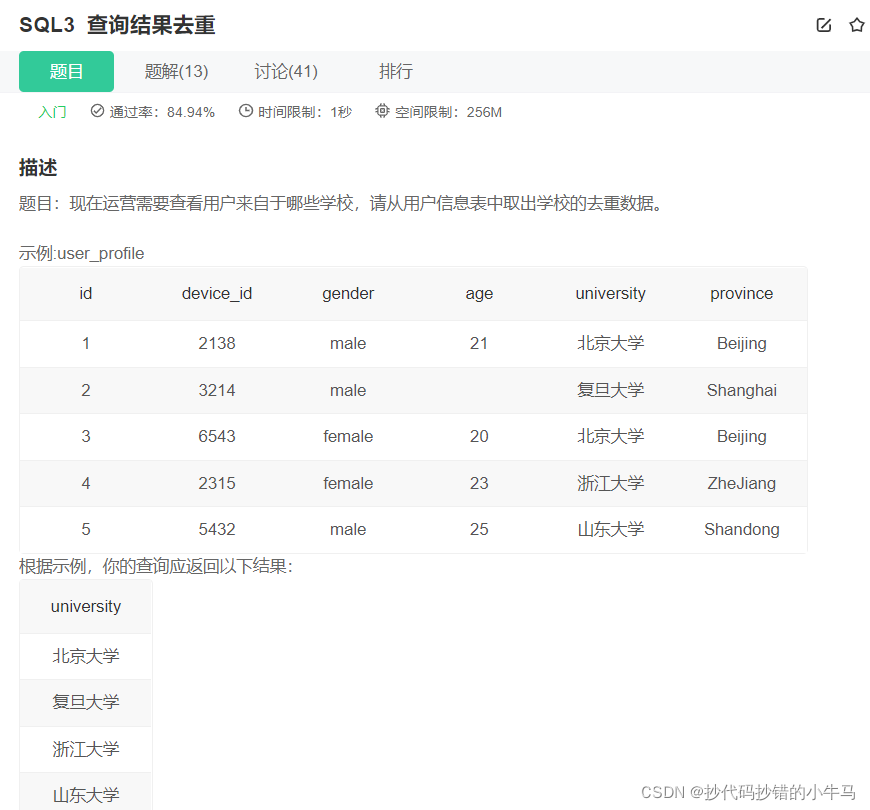Click device_id cell 3214
Image resolution: width=870 pixels, height=810 pixels.
pyautogui.click(x=217, y=391)
